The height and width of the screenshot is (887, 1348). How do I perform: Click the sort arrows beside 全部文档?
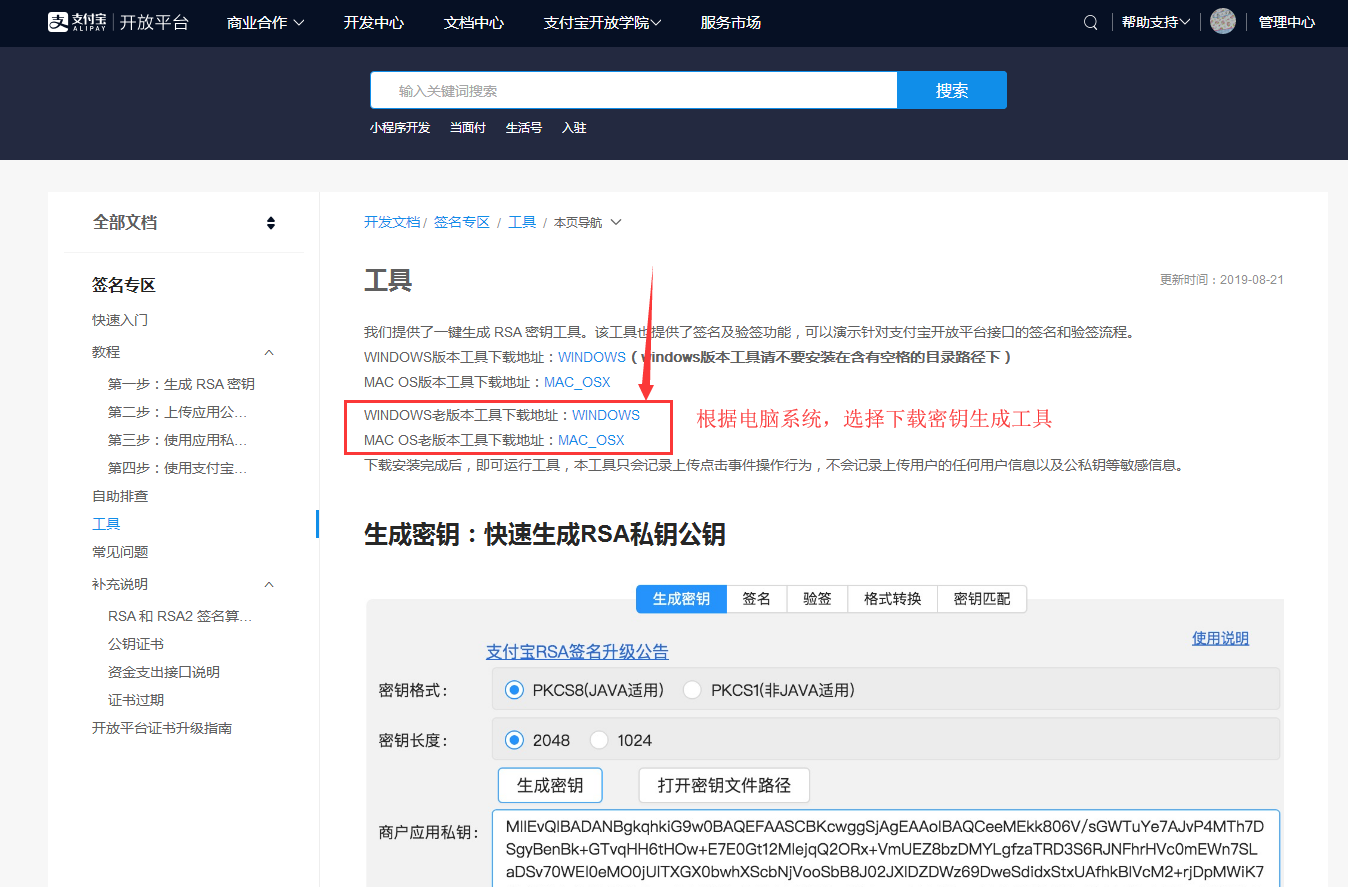(271, 223)
